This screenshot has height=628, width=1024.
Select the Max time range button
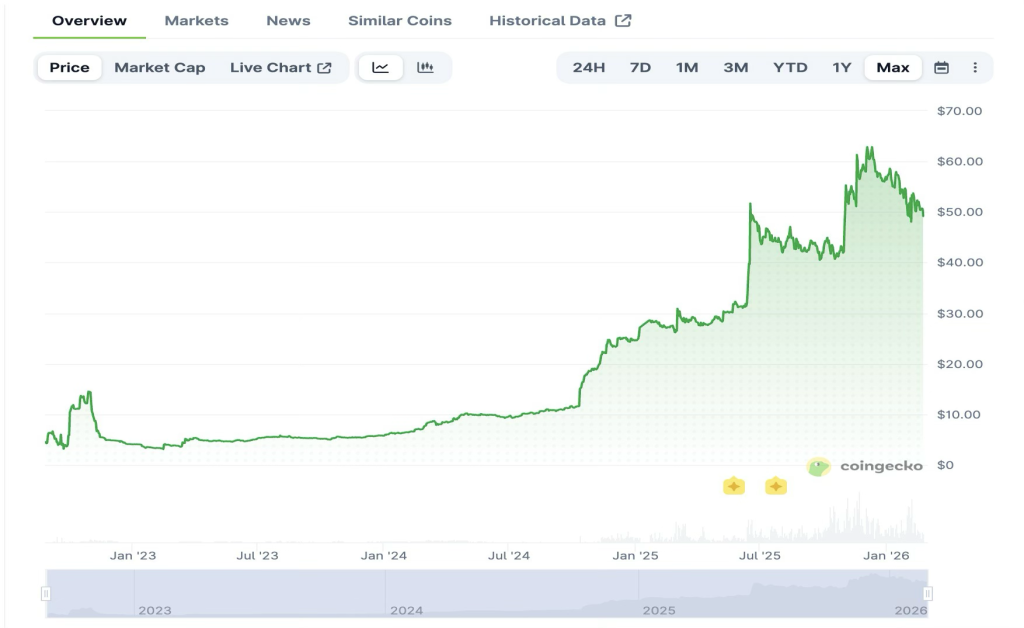(892, 67)
